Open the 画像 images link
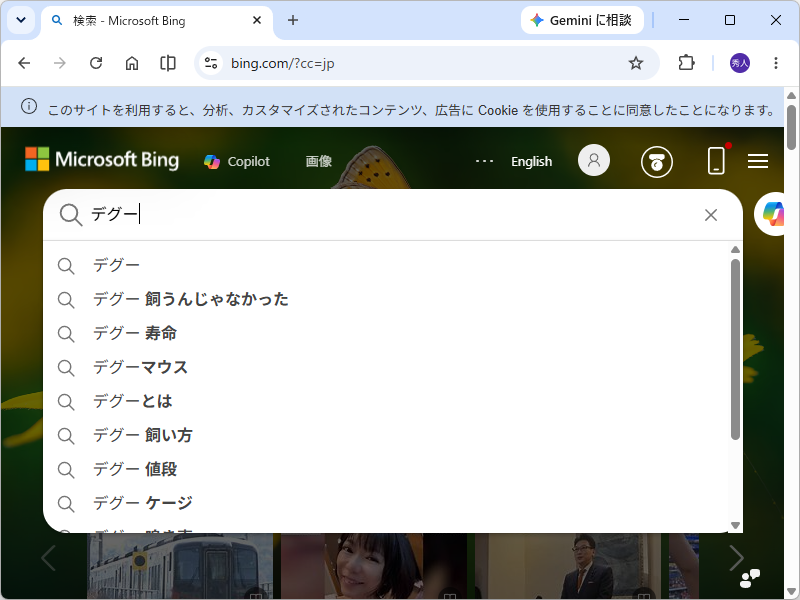Viewport: 800px width, 600px height. point(318,162)
